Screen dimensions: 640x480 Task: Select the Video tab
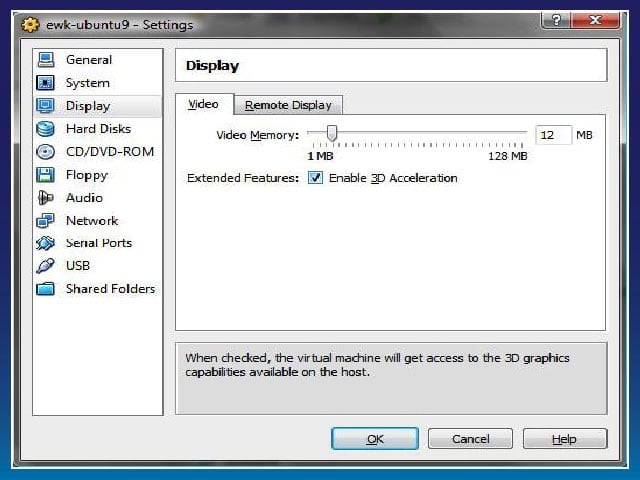pyautogui.click(x=203, y=104)
